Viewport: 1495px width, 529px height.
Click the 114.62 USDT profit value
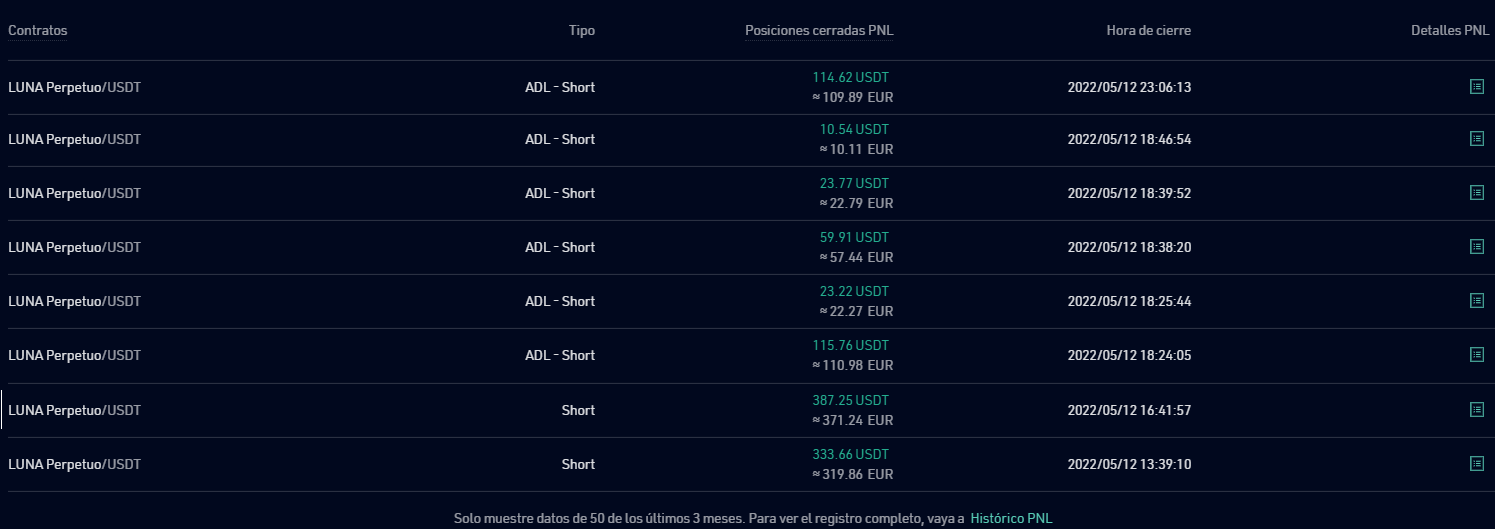click(x=850, y=77)
